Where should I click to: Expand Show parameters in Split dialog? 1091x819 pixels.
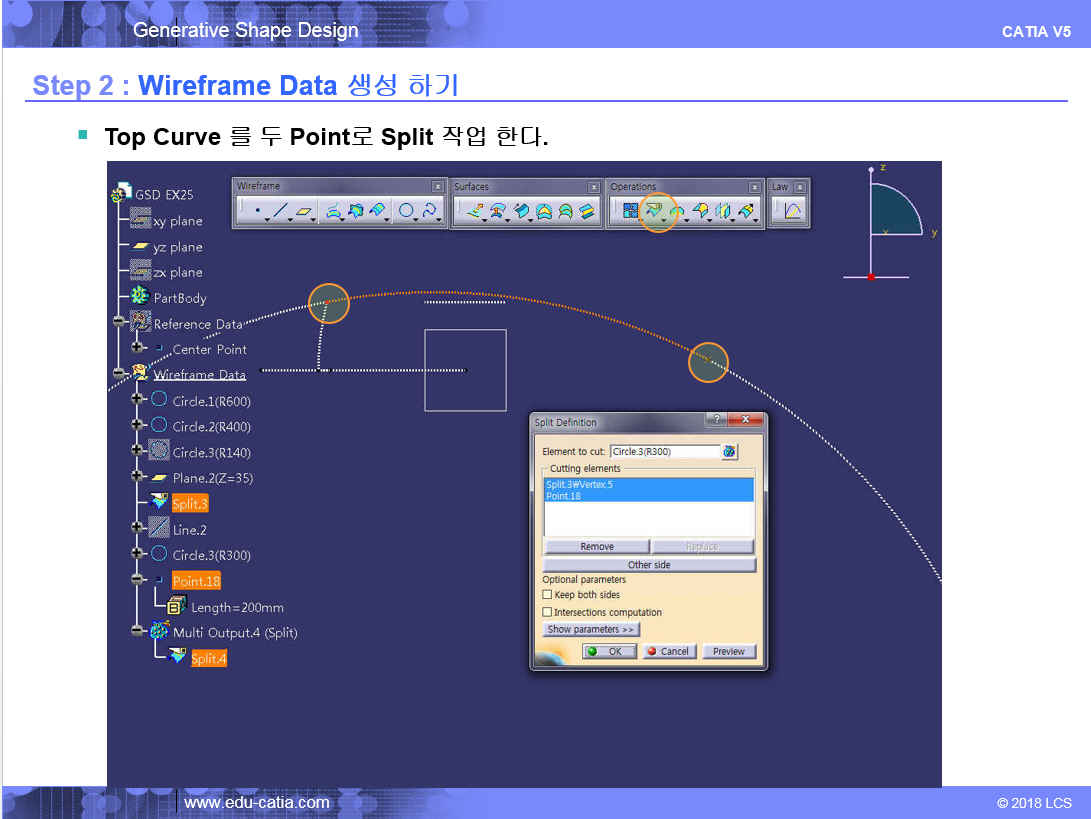590,629
